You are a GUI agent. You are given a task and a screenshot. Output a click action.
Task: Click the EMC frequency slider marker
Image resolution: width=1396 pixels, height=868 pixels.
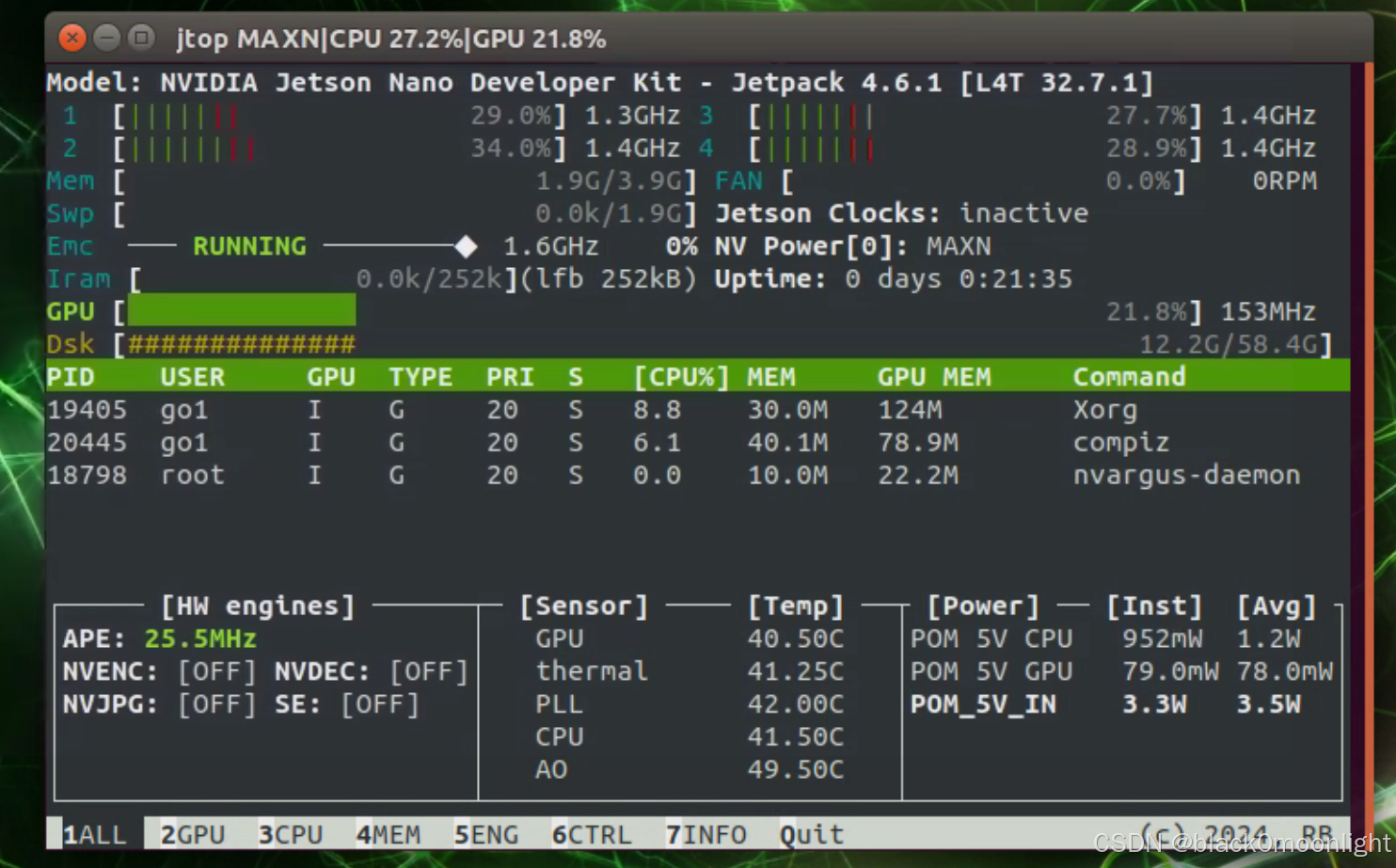[466, 245]
